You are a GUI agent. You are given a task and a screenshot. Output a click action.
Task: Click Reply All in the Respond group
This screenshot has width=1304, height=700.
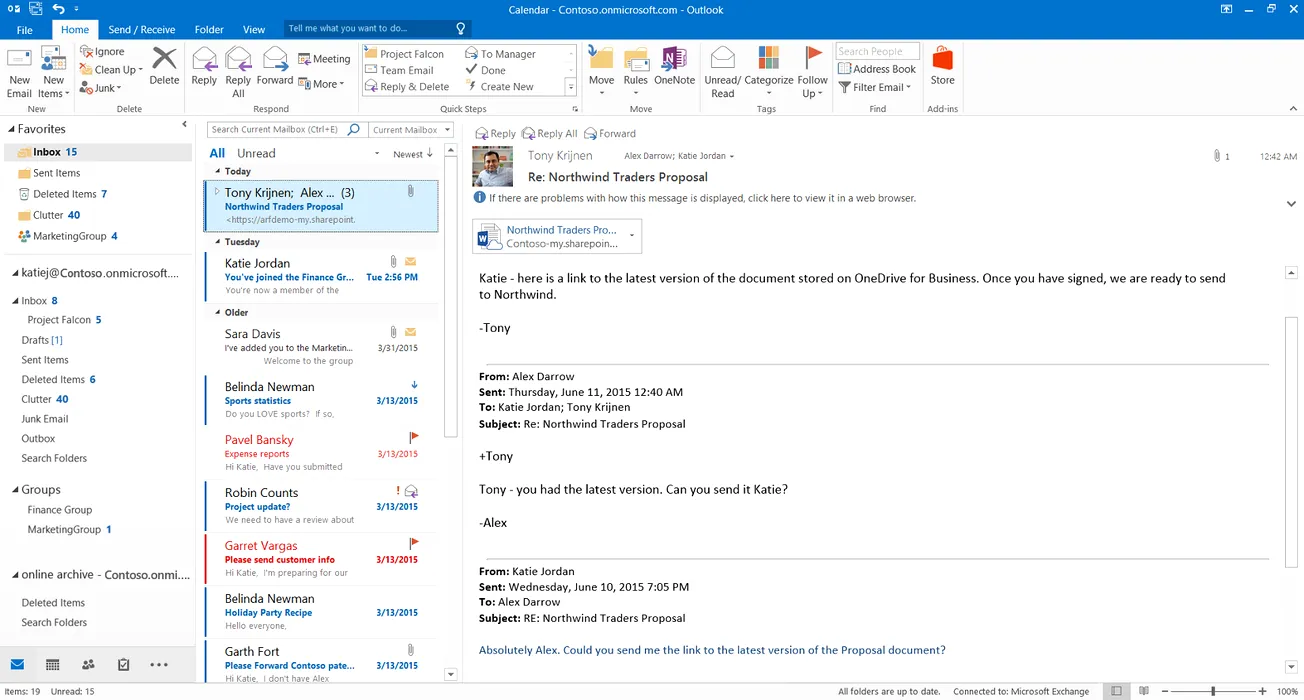click(x=238, y=61)
